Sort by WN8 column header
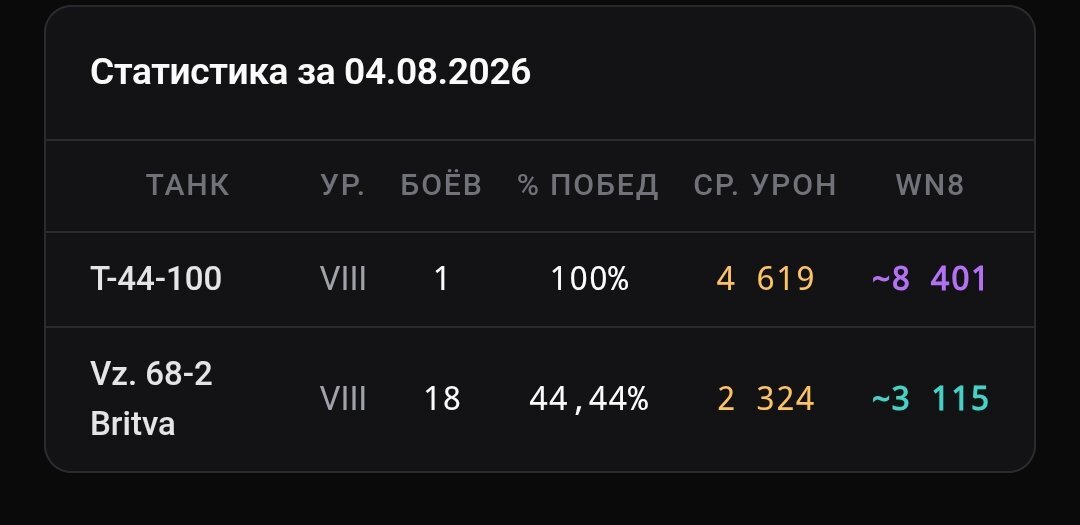This screenshot has width=1080, height=525. (930, 185)
